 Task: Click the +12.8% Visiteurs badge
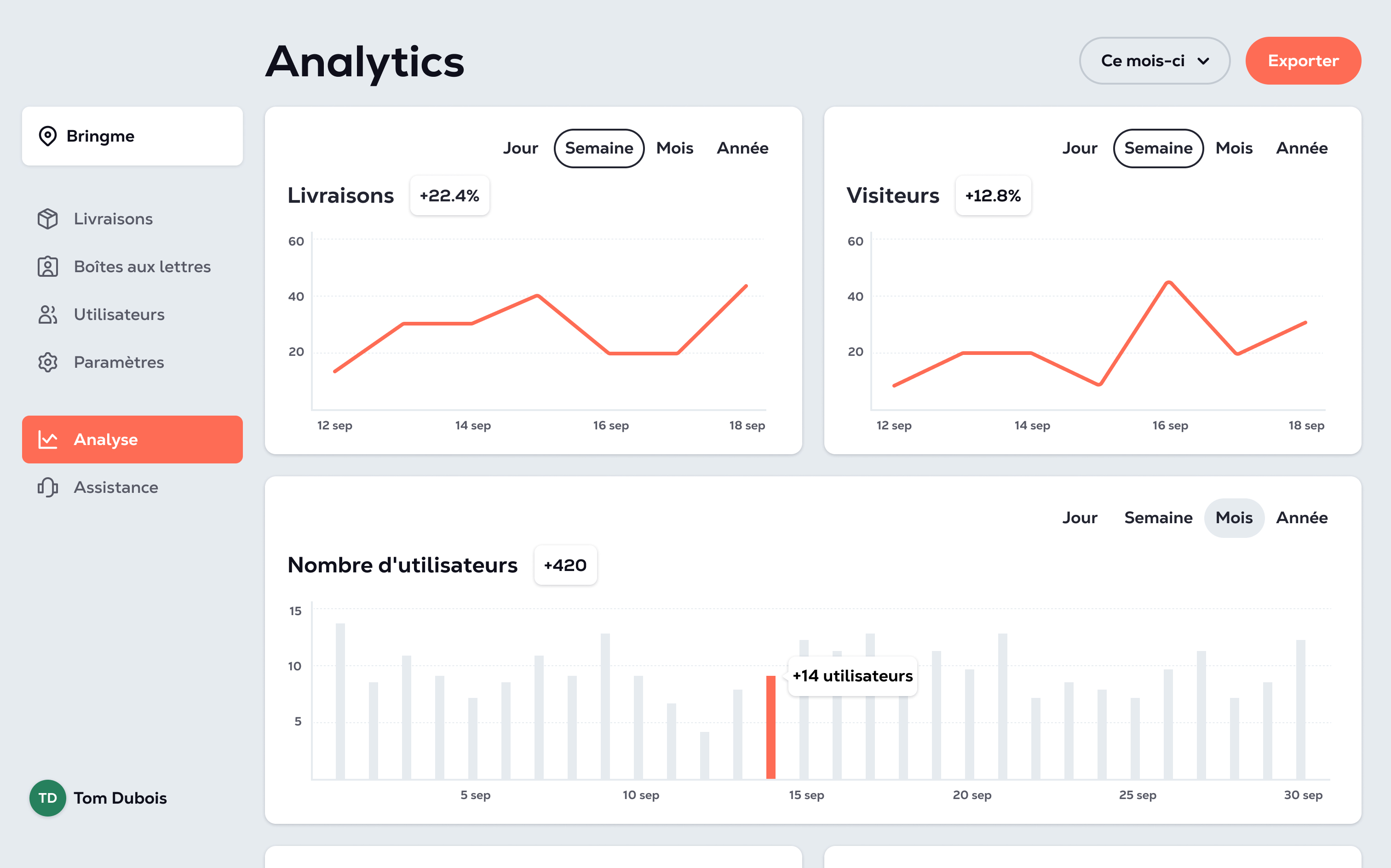pyautogui.click(x=993, y=196)
